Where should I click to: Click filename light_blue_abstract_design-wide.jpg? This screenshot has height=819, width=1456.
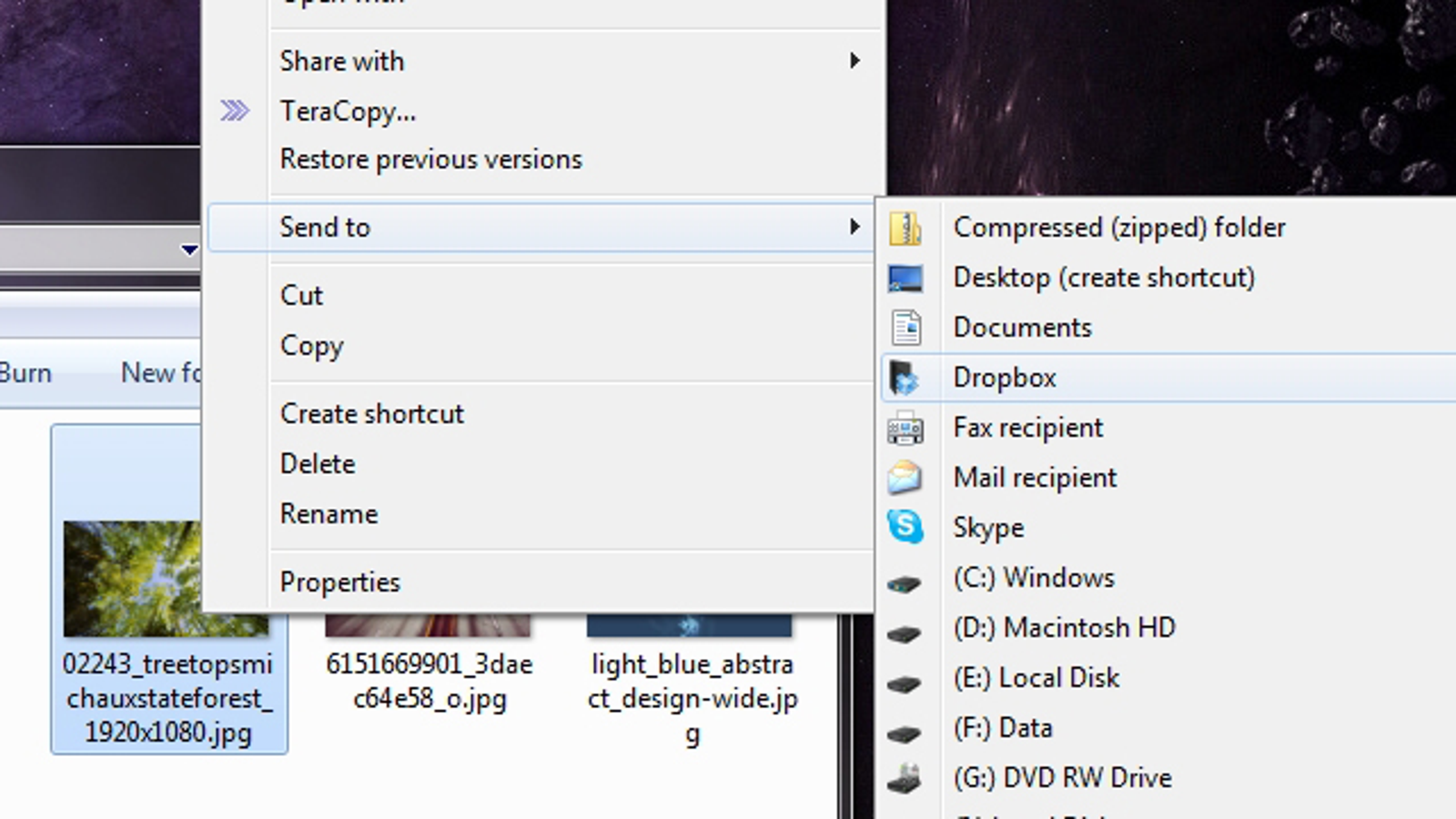pos(693,699)
